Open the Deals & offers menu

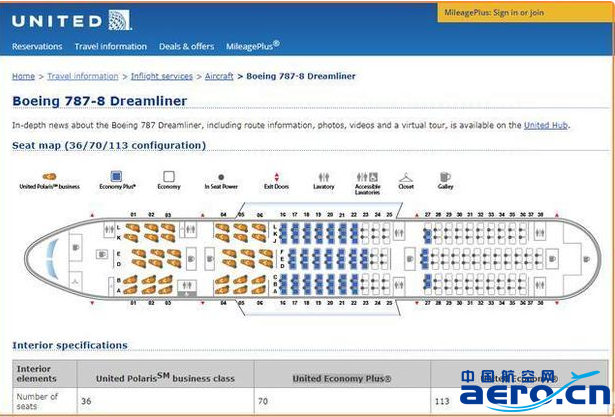coord(187,46)
